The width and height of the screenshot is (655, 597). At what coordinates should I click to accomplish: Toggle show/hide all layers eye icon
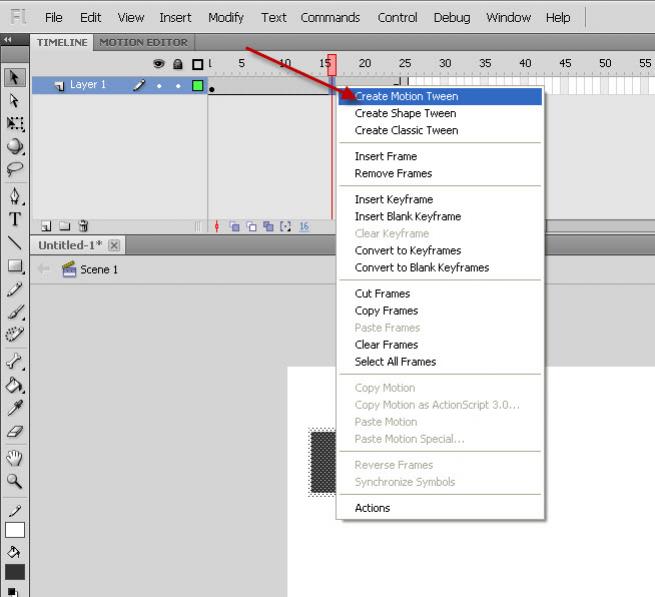(158, 64)
